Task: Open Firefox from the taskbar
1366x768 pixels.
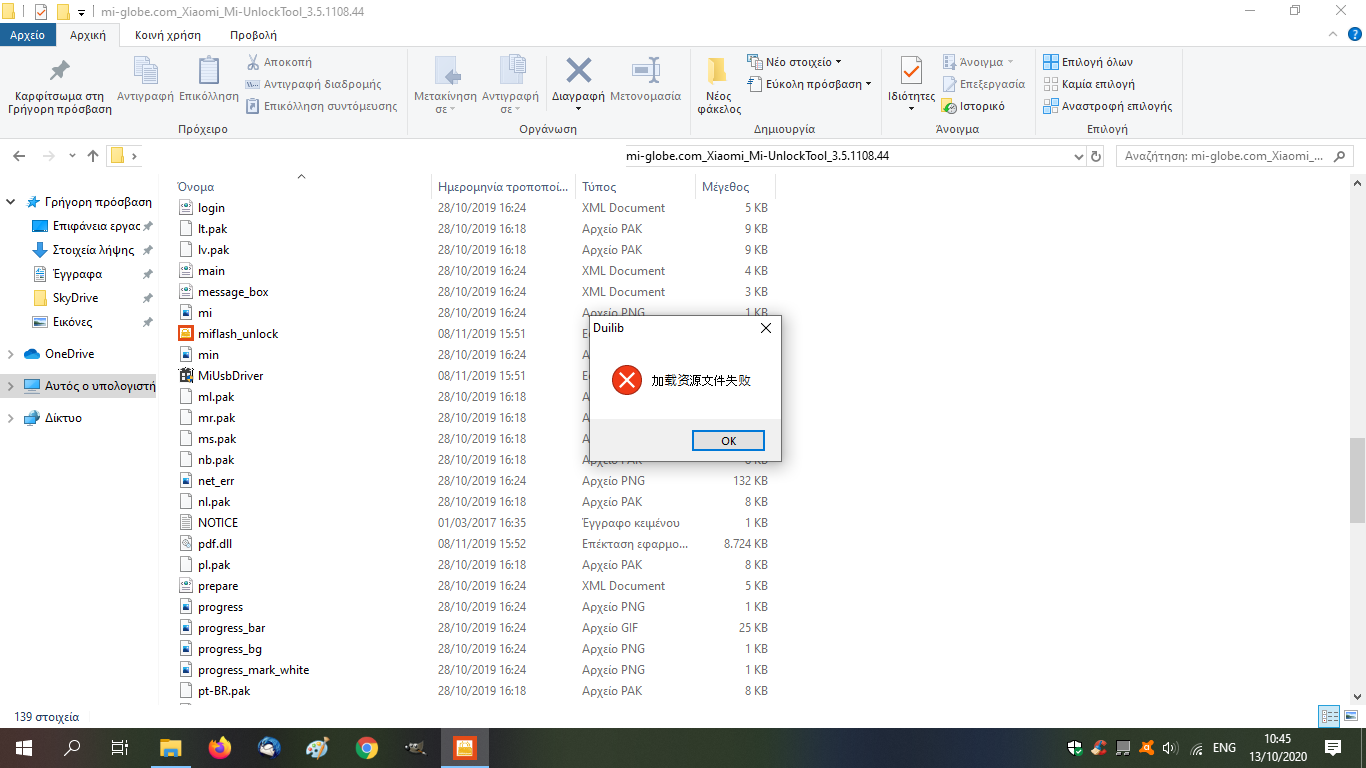Action: pyautogui.click(x=219, y=748)
